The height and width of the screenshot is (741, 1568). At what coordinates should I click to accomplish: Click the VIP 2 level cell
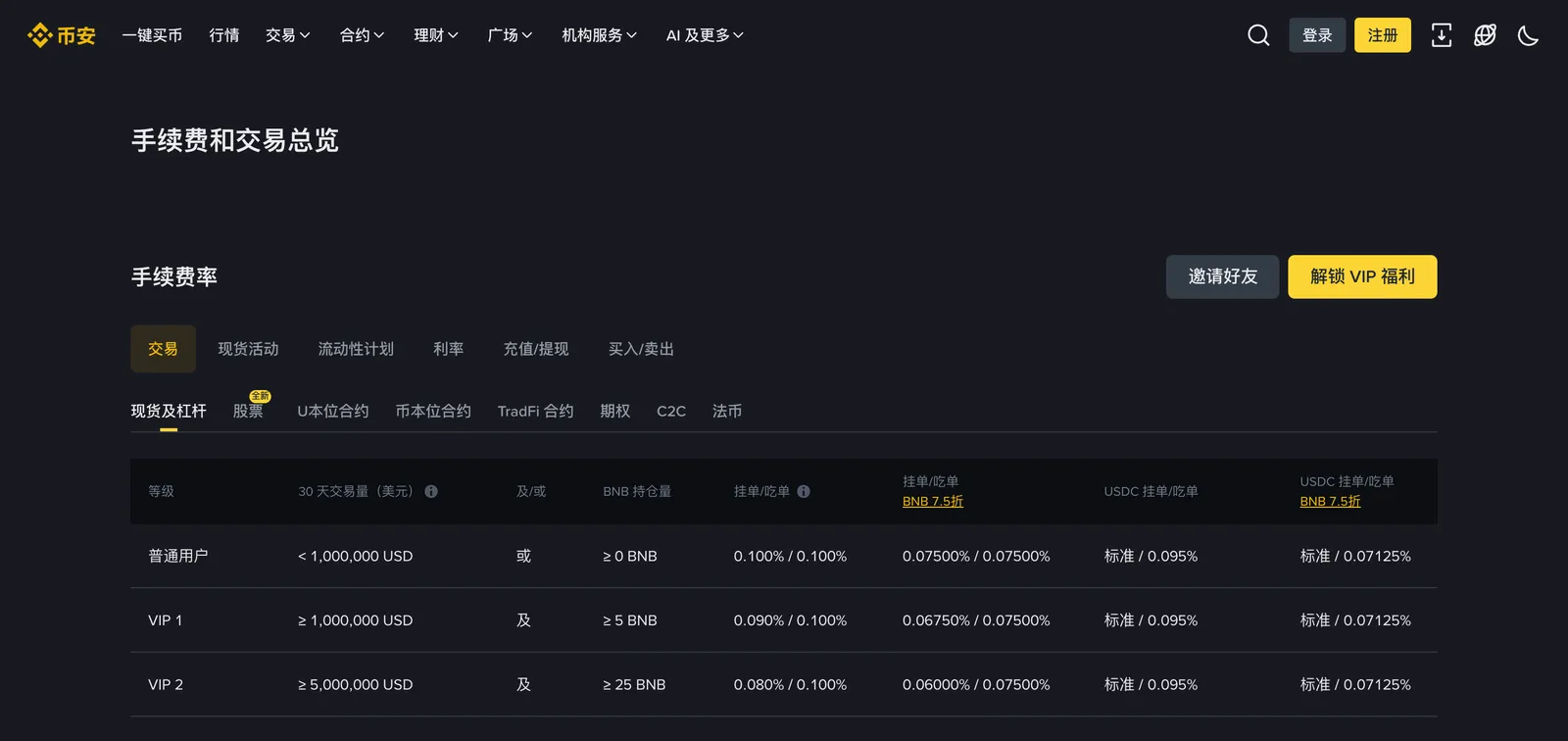[166, 684]
